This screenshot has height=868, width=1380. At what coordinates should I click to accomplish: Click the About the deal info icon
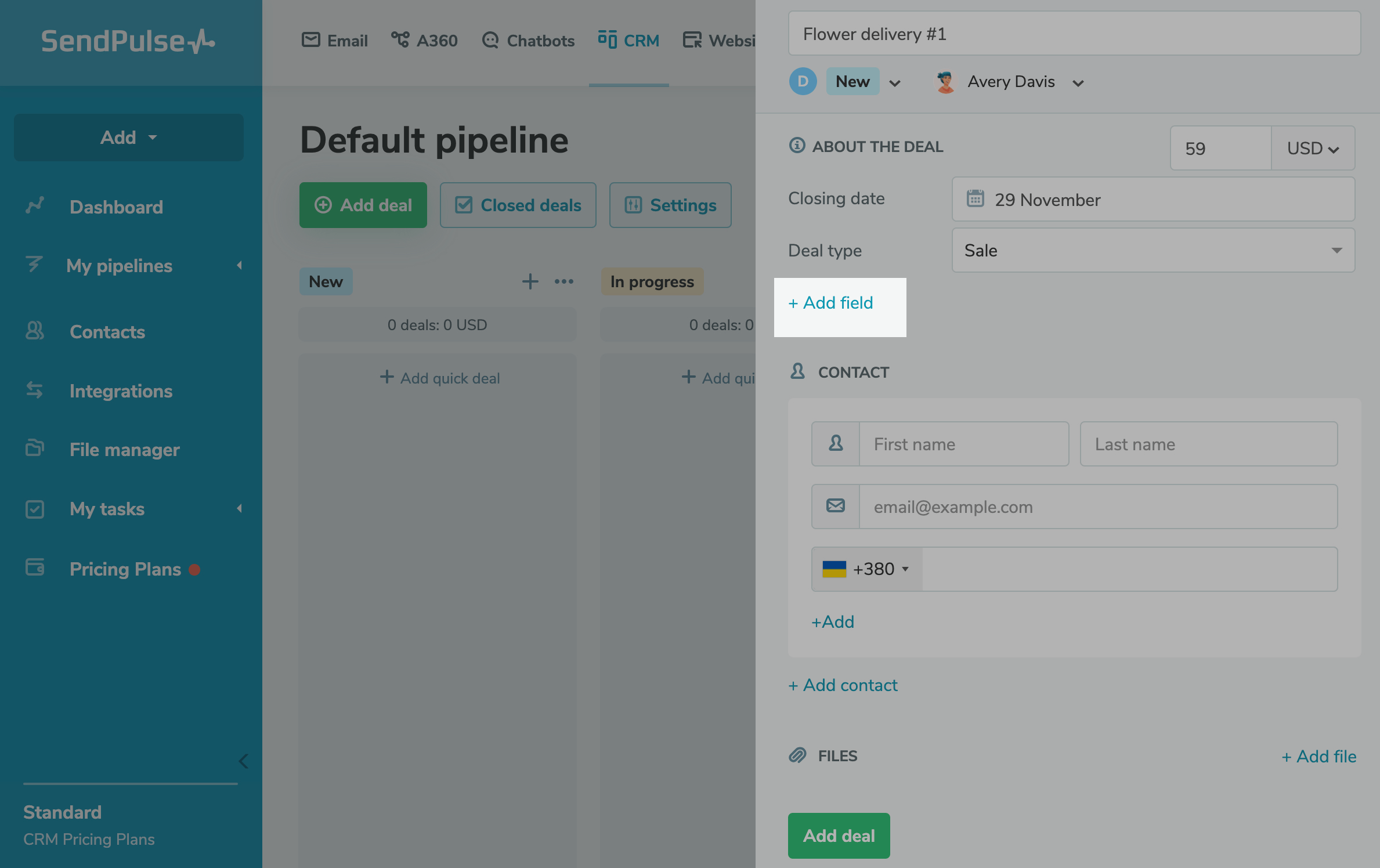point(797,146)
